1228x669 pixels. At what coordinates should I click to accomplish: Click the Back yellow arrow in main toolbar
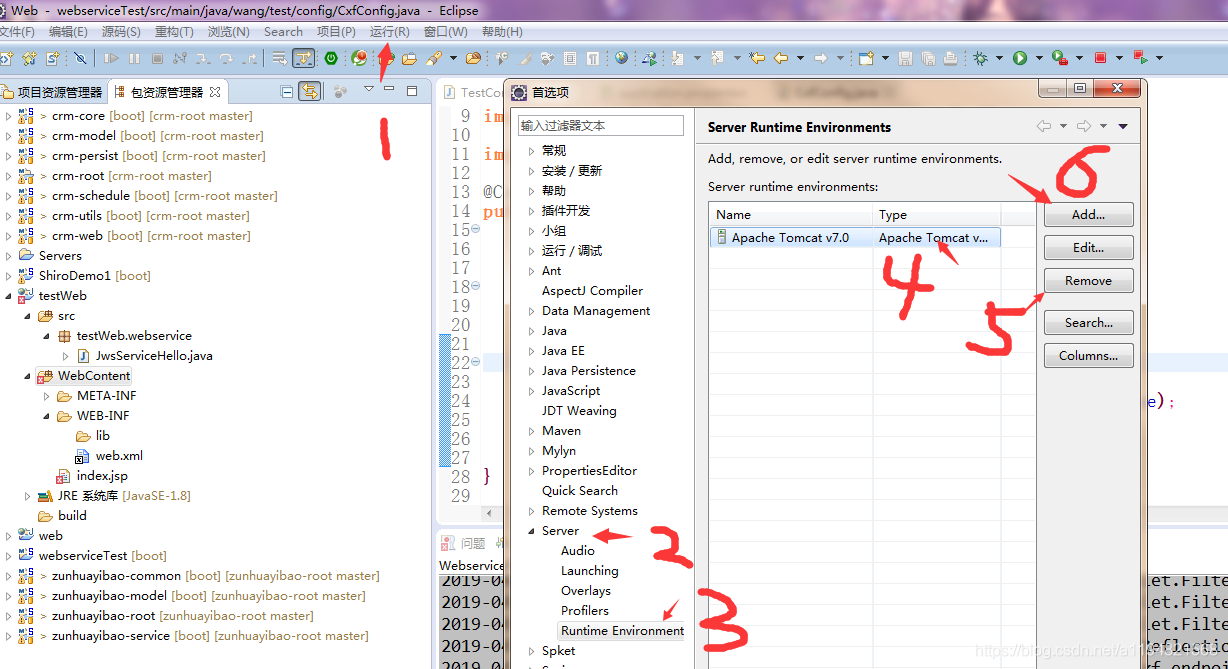[781, 58]
